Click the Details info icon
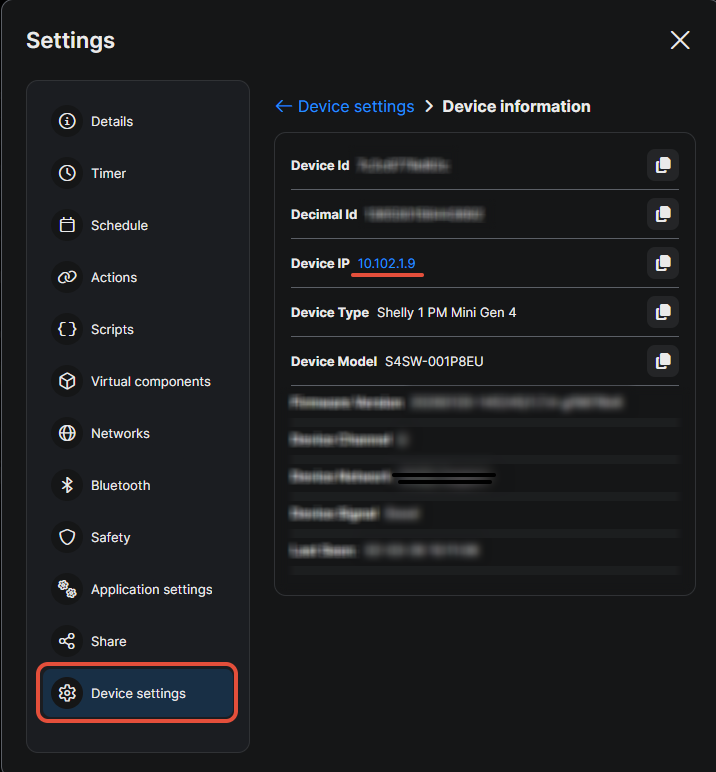 (67, 121)
